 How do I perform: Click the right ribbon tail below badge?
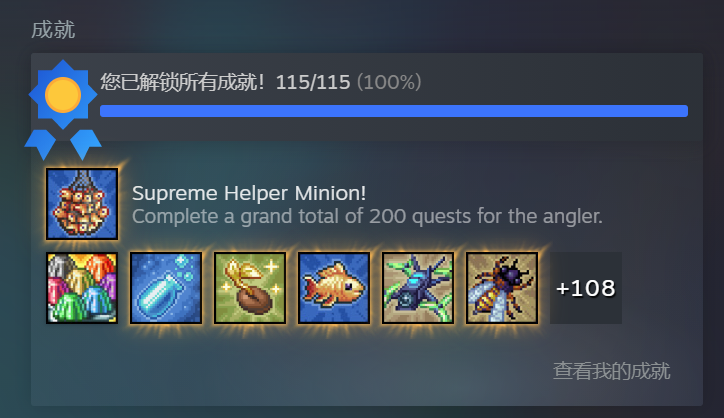[85, 144]
